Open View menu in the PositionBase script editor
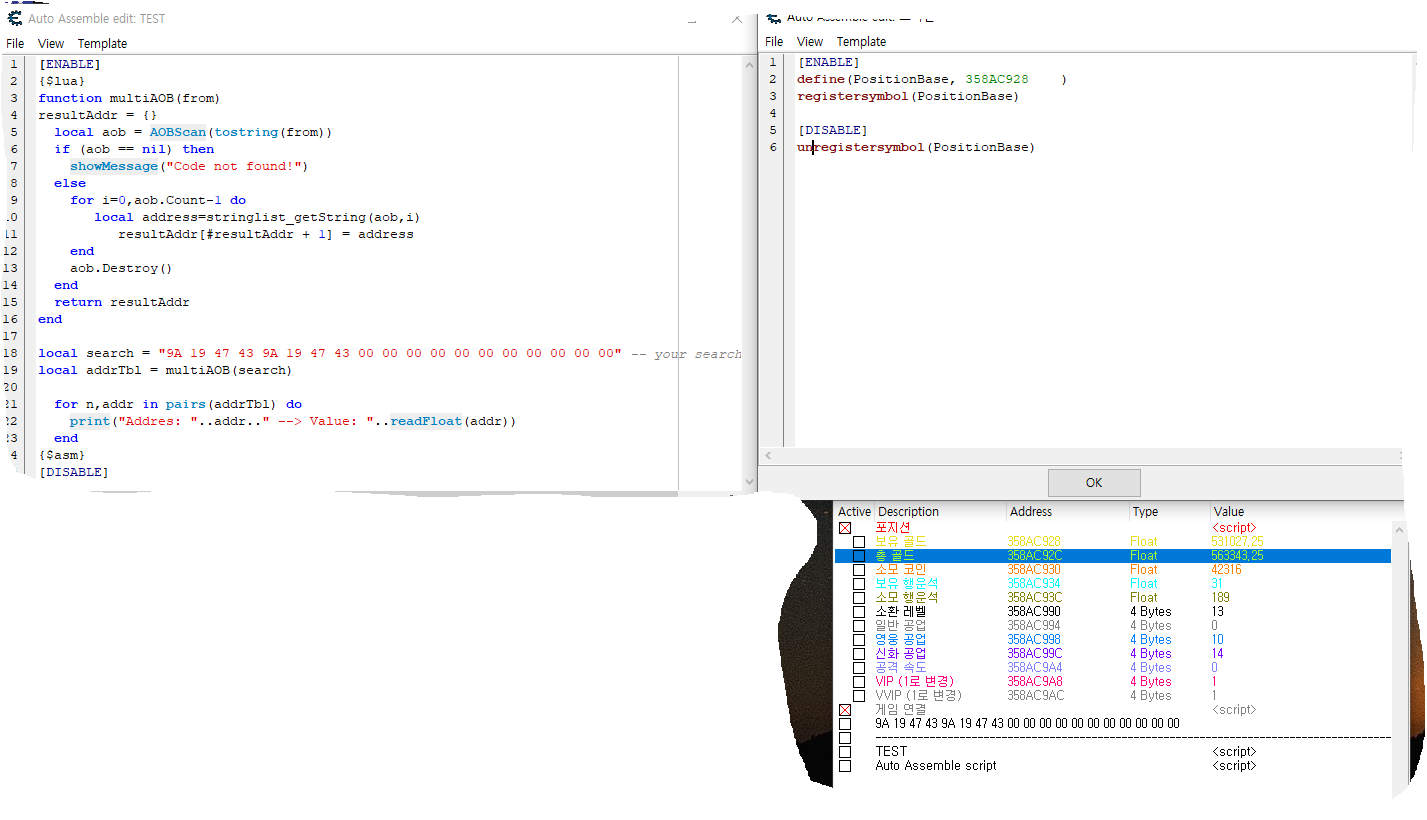The width and height of the screenshot is (1427, 820). 810,42
